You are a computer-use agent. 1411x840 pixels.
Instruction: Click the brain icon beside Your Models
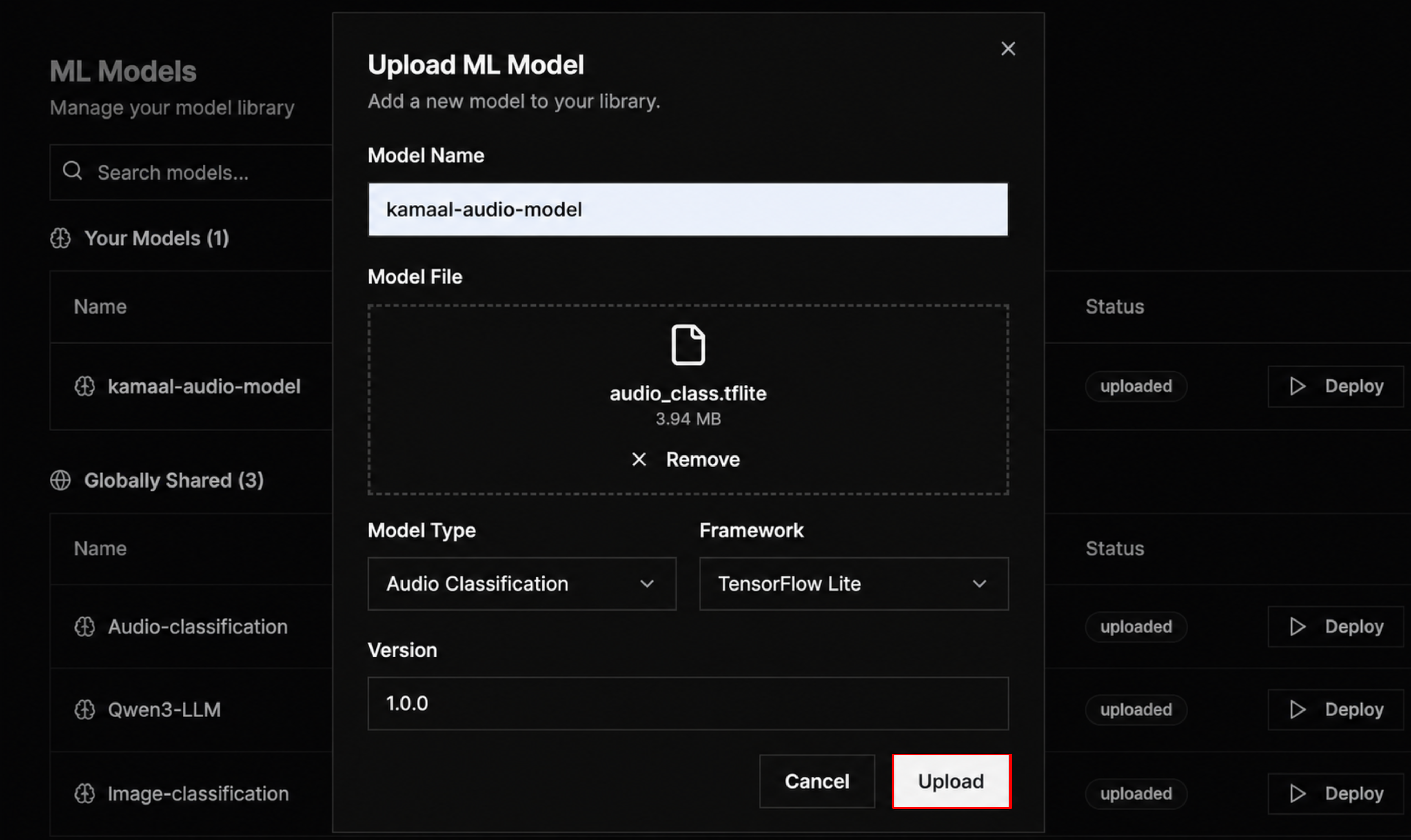(61, 238)
